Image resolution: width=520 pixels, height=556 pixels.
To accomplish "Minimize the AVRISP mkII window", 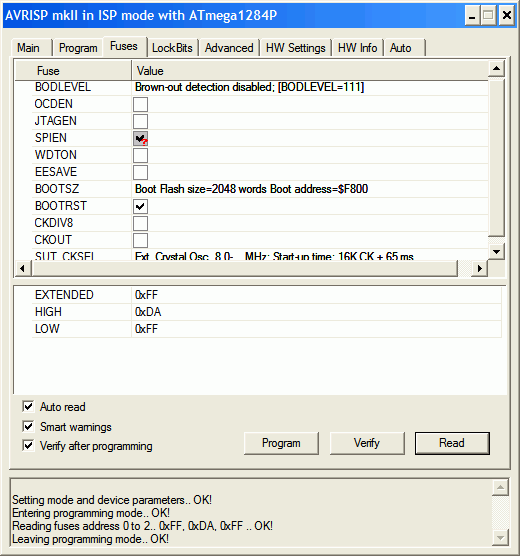I will pyautogui.click(x=472, y=16).
